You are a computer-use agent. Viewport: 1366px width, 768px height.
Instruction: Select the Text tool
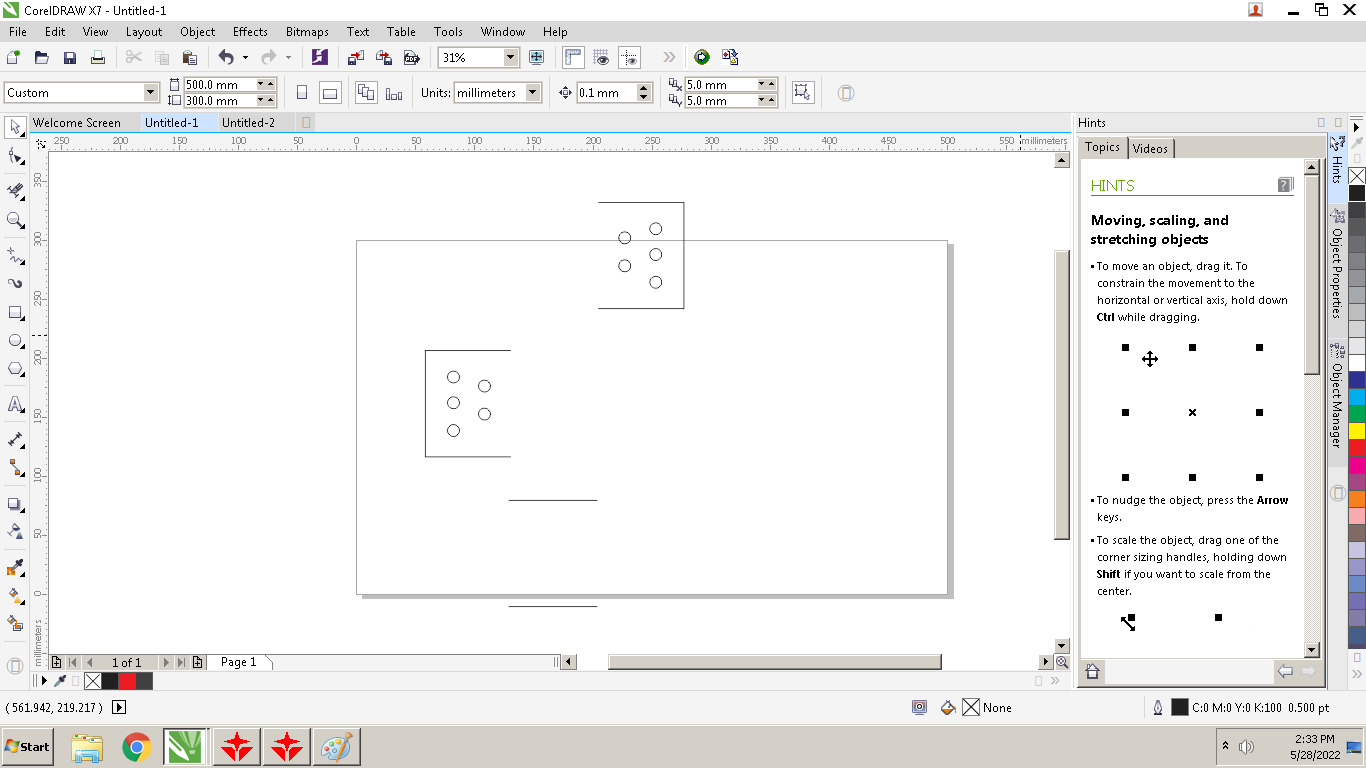(x=15, y=404)
